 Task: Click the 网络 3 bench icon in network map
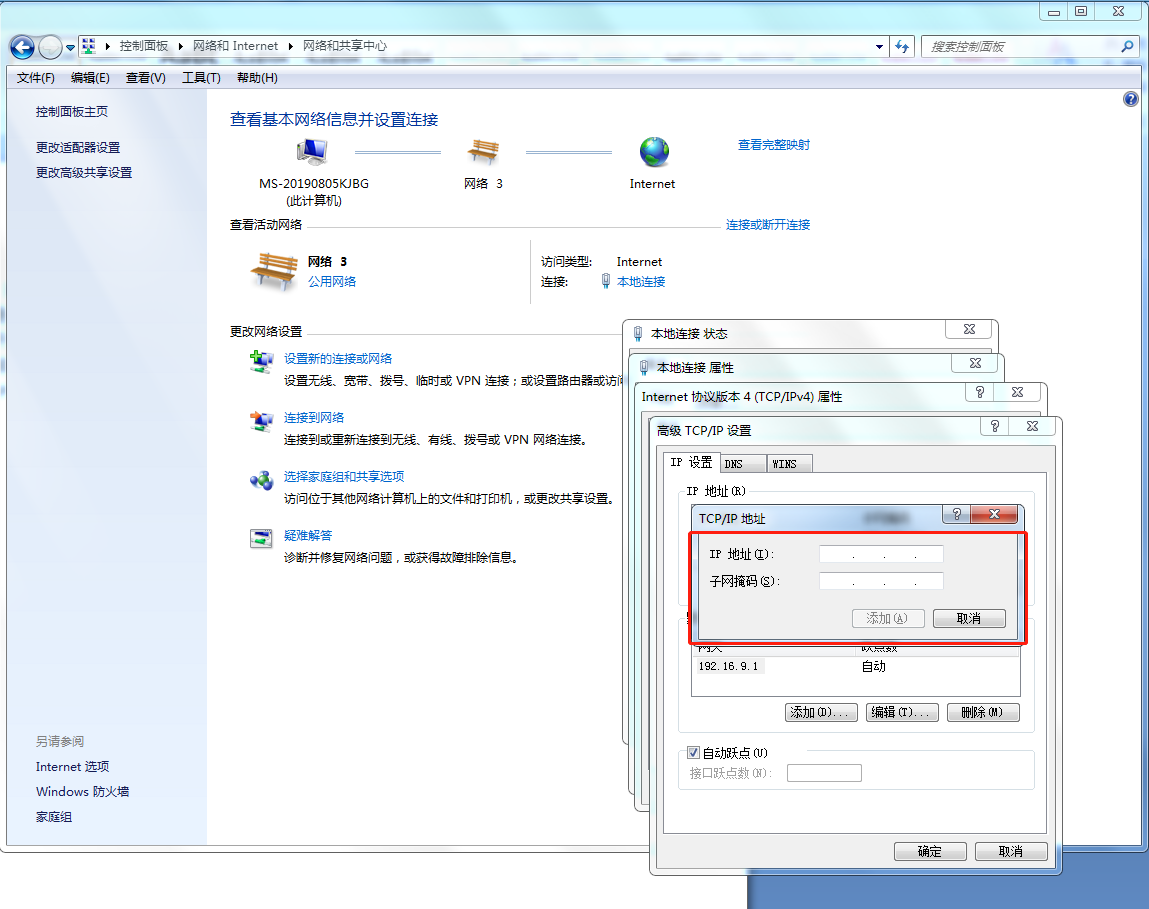coord(483,152)
